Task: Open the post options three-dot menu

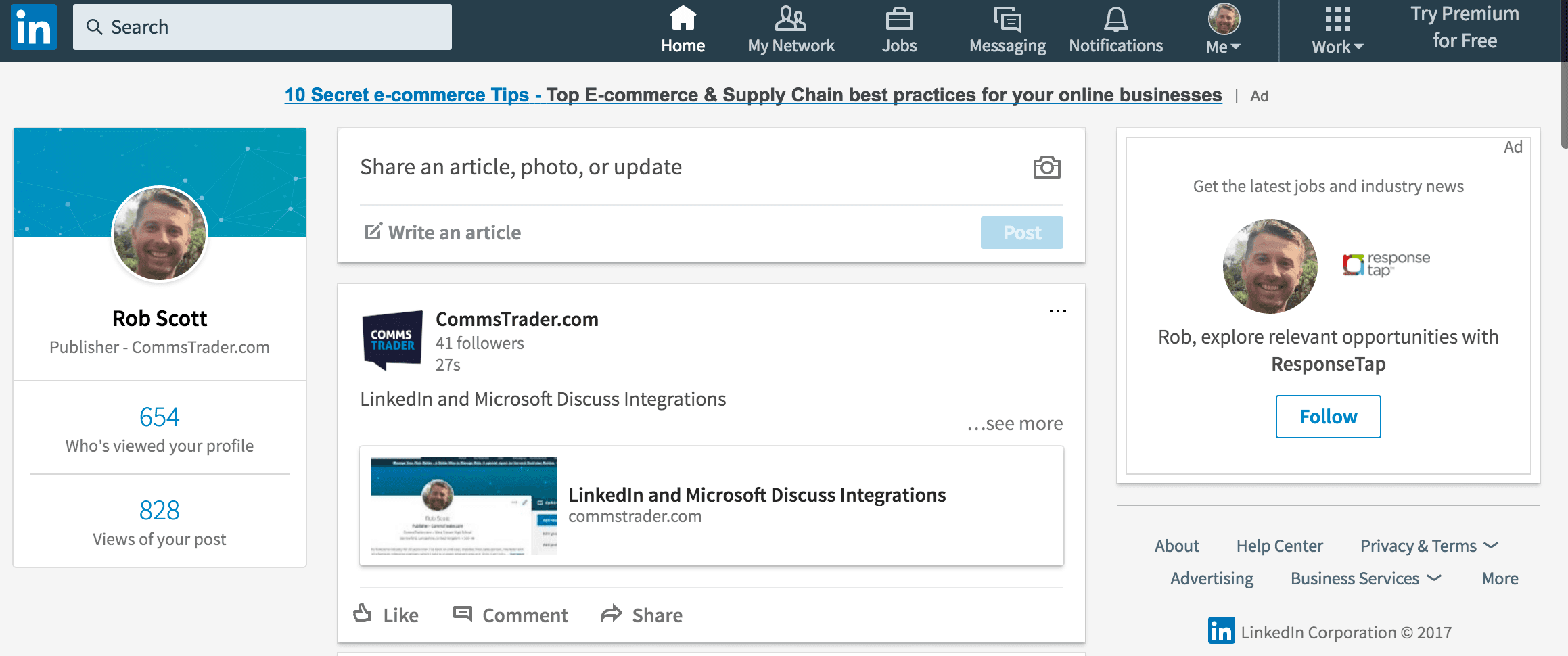Action: [x=1057, y=311]
